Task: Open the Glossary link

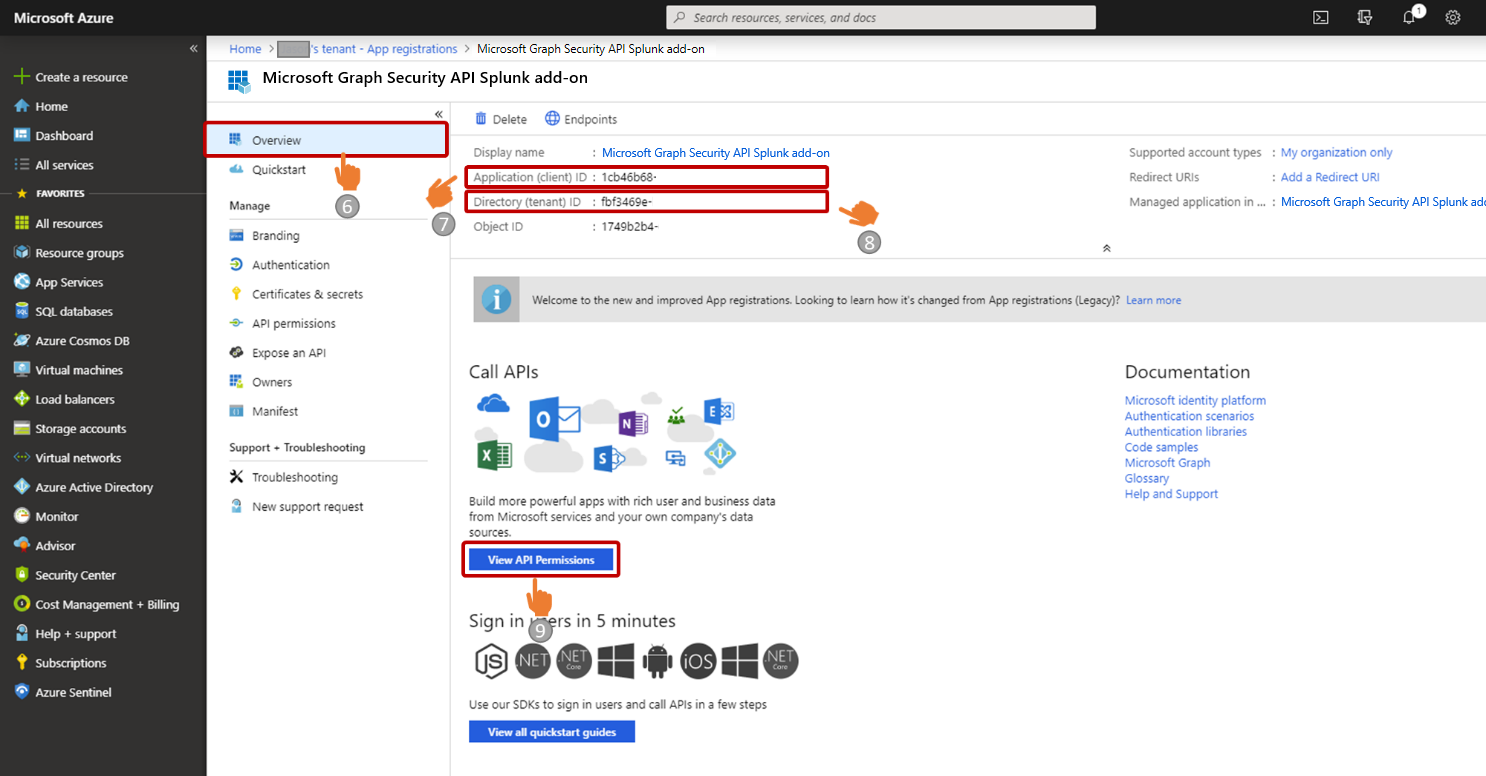Action: coord(1146,479)
